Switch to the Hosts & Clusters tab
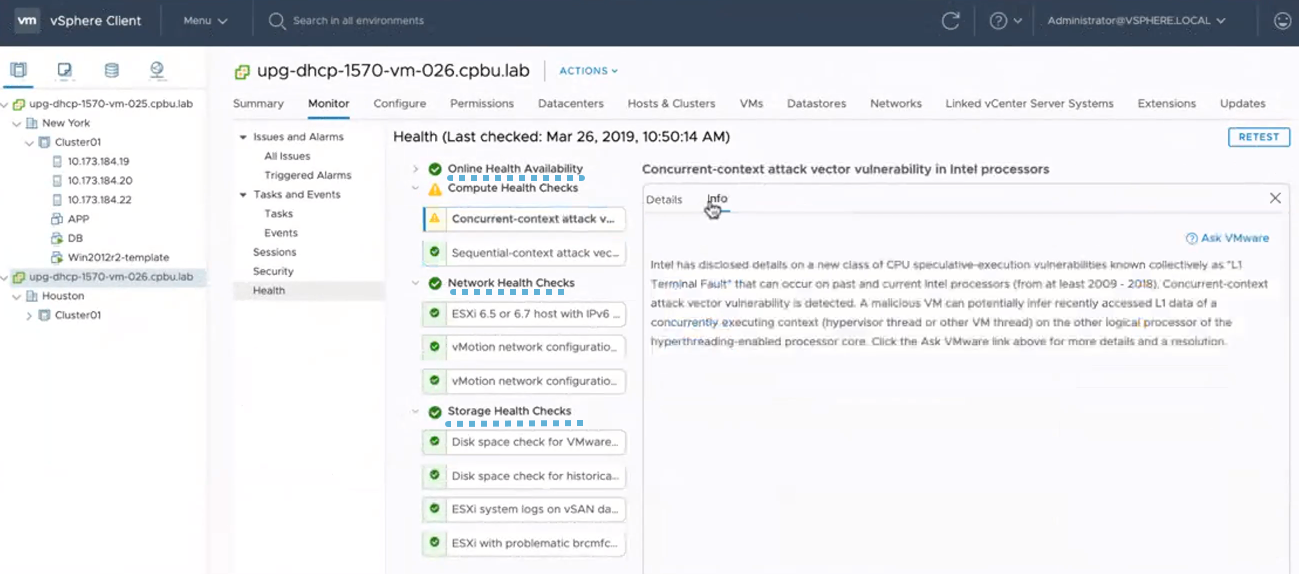This screenshot has height=574, width=1299. 671,103
